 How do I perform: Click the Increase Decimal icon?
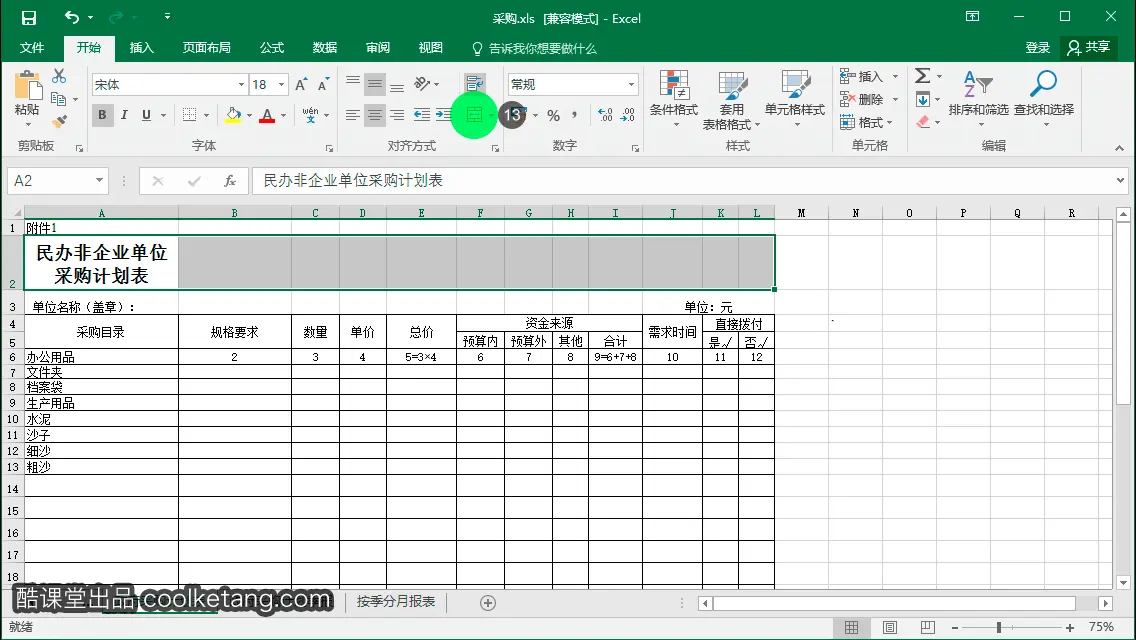tap(605, 115)
